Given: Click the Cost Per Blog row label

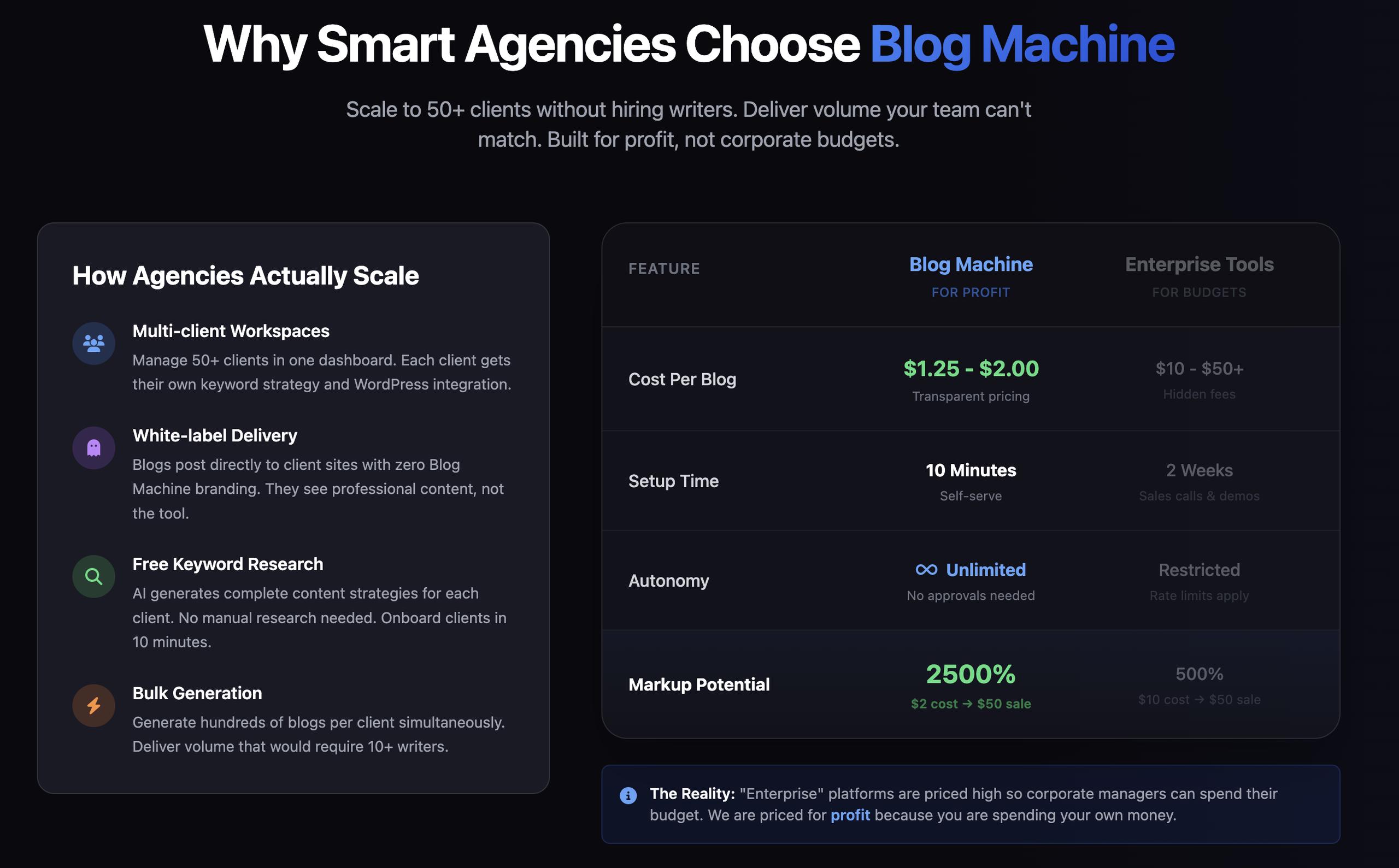Looking at the screenshot, I should 682,380.
